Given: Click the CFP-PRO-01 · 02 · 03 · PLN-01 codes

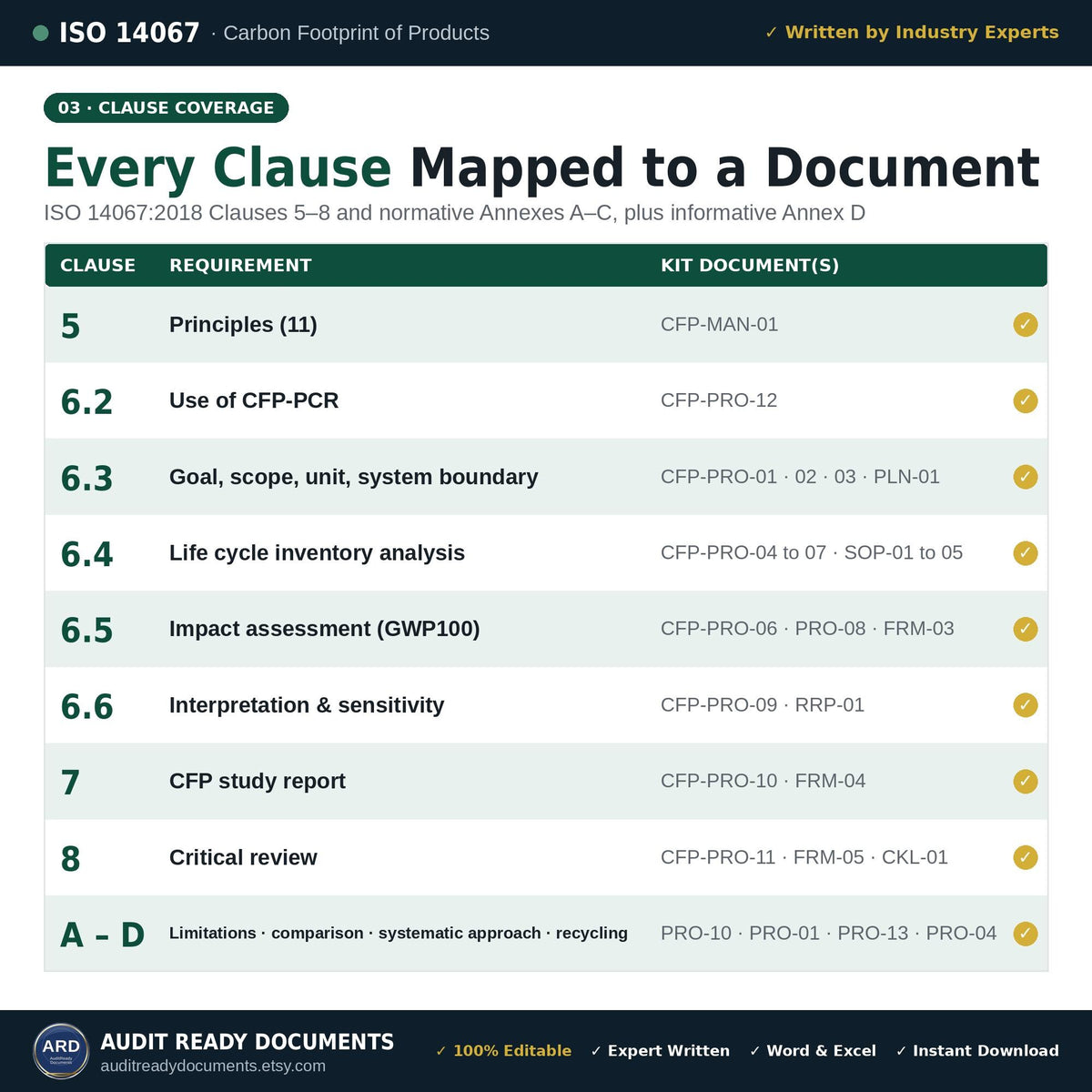Looking at the screenshot, I should (800, 477).
